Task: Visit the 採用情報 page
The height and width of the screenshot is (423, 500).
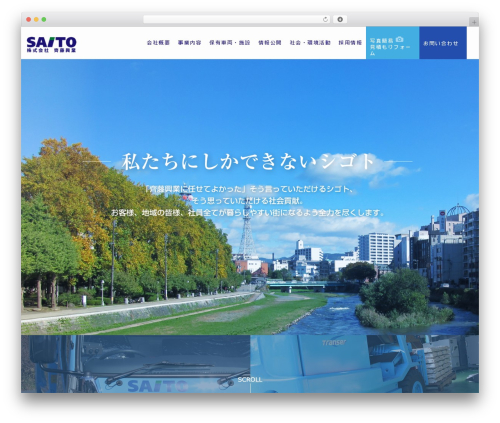Action: click(x=350, y=43)
